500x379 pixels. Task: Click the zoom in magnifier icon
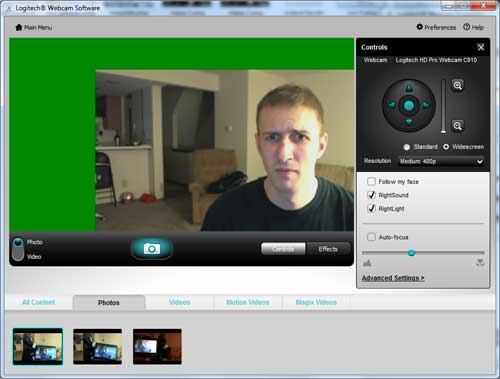tap(458, 85)
